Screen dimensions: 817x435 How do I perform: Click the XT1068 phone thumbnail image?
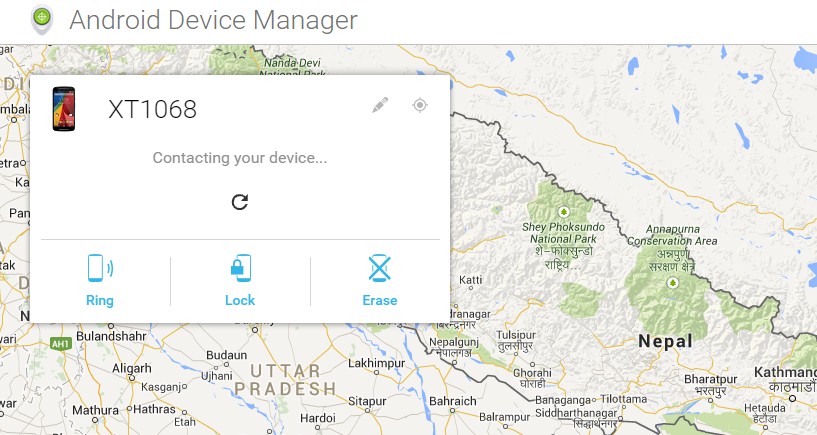[66, 108]
